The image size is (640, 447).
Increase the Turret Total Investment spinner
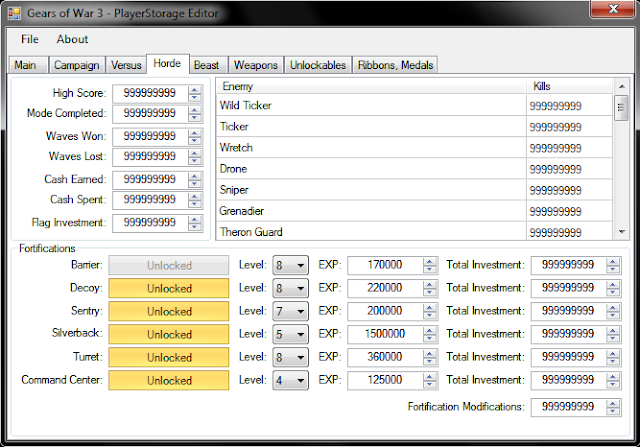coord(613,354)
